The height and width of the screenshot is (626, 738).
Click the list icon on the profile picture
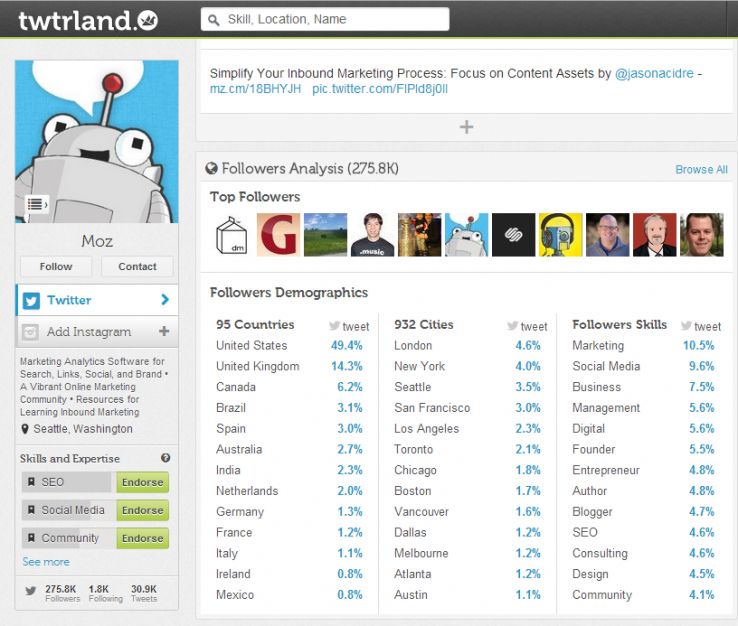[37, 204]
